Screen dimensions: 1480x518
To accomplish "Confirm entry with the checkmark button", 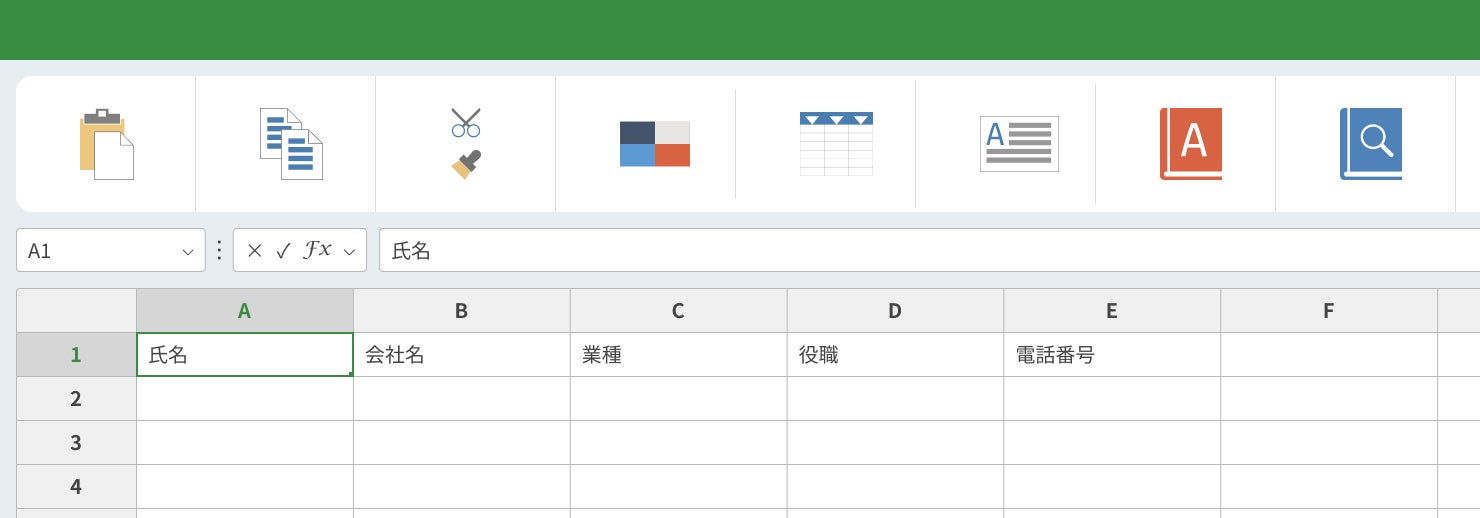I will click(x=283, y=251).
